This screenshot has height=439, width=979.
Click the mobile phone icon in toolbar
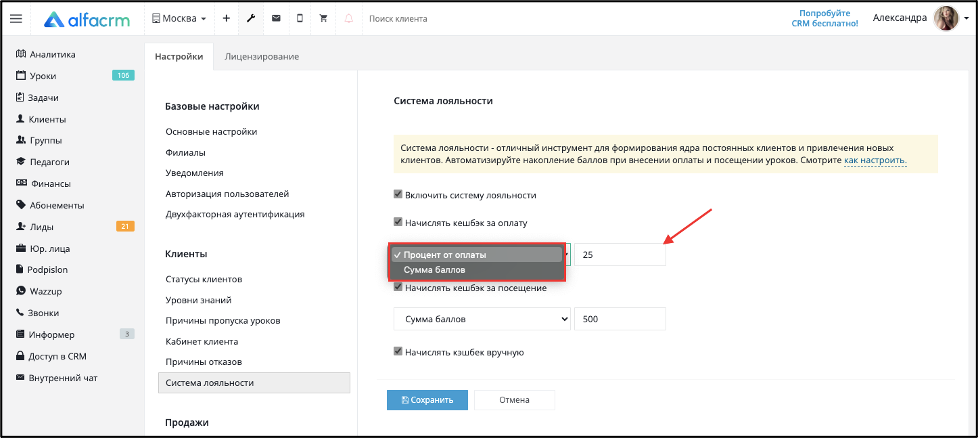[300, 19]
